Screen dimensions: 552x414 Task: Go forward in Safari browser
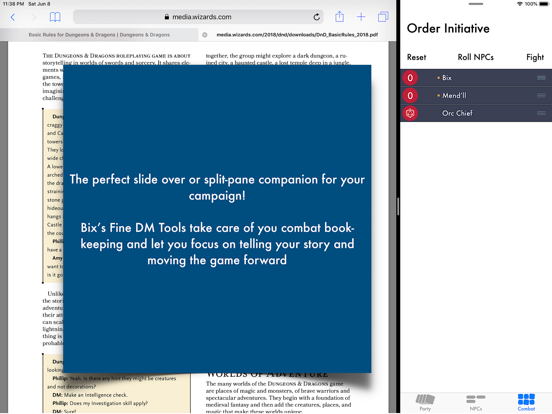(34, 17)
